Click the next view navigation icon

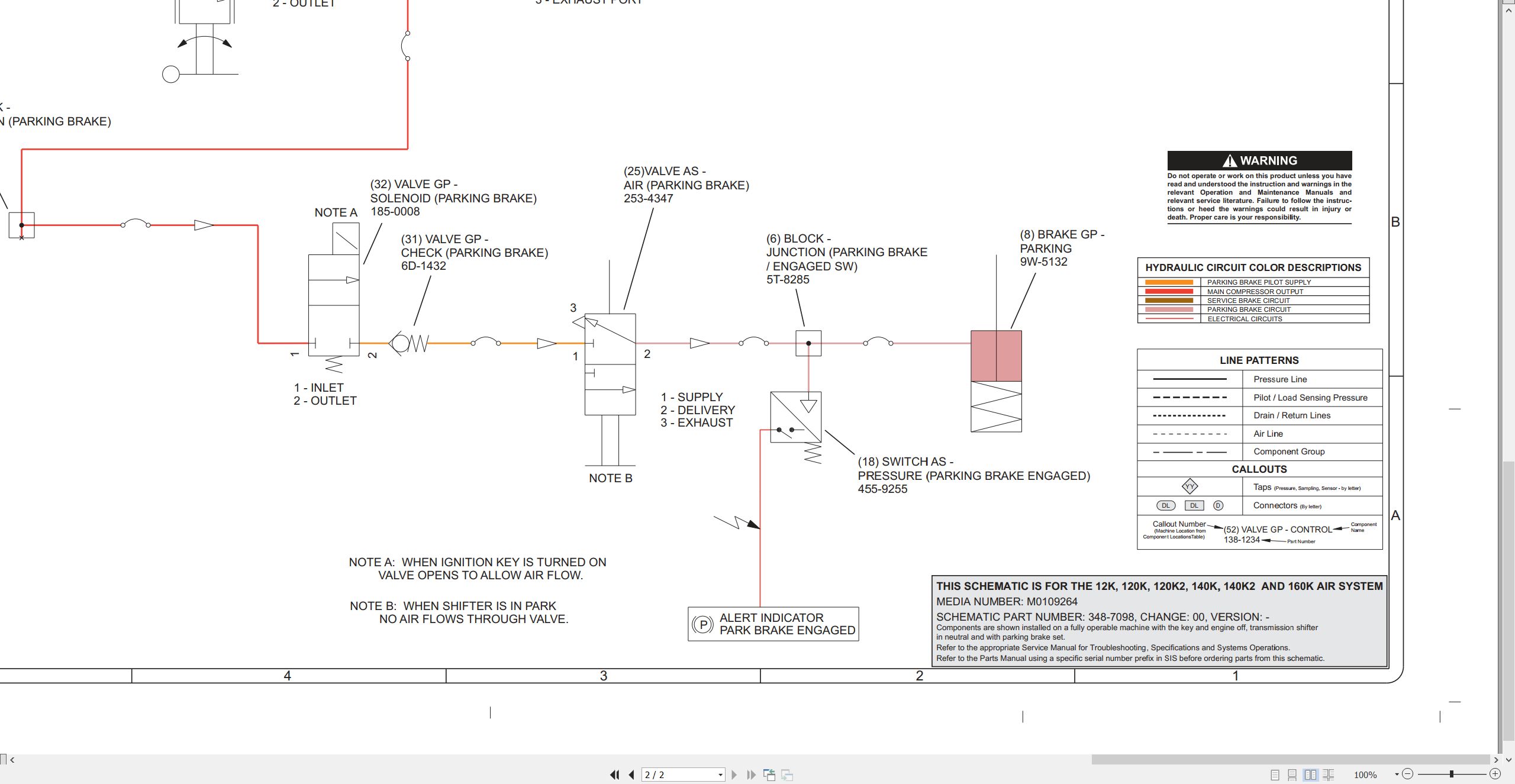tap(787, 775)
